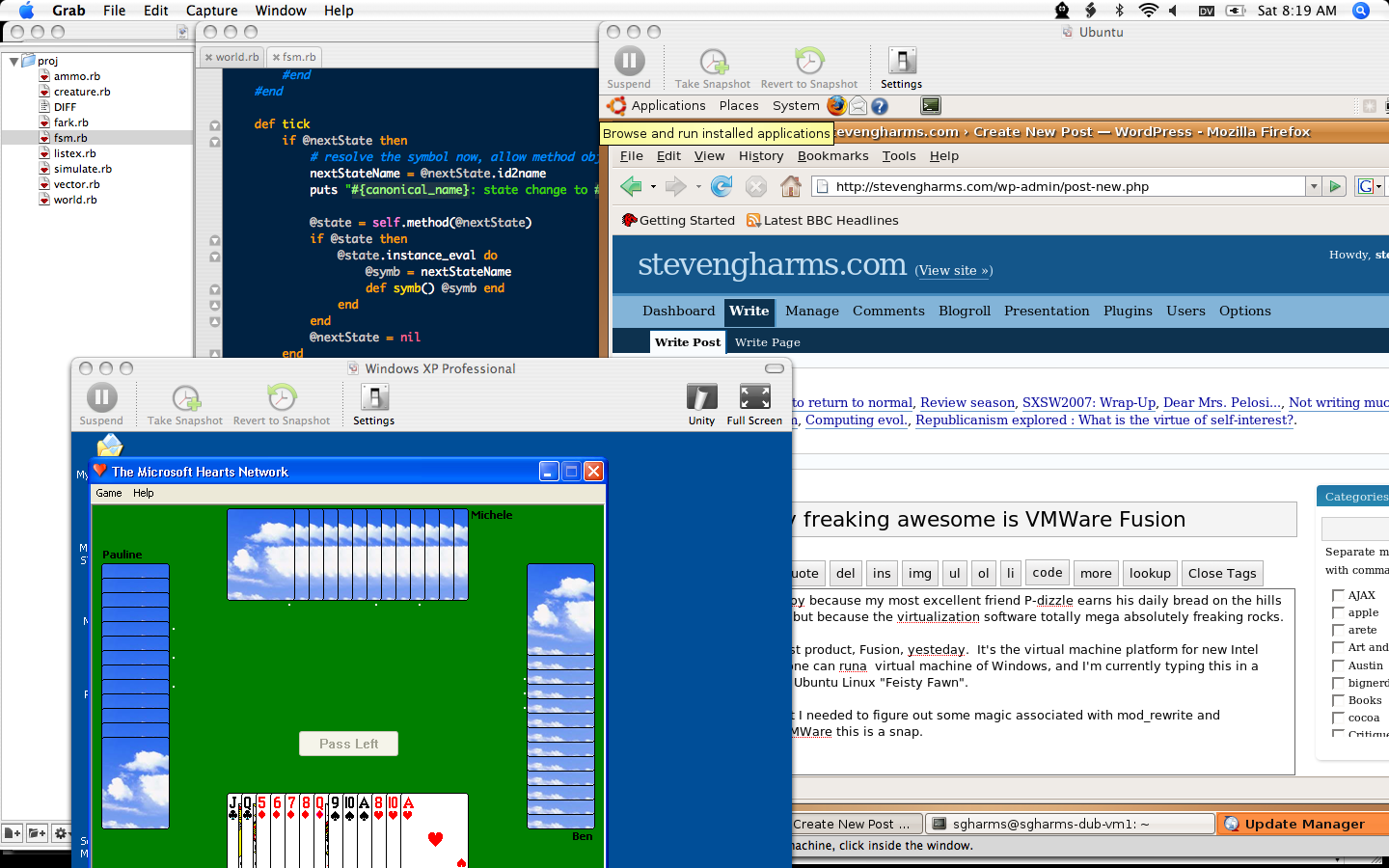This screenshot has width=1389, height=868.
Task: Enter Full Screen for Windows XP VM
Action: pos(754,397)
